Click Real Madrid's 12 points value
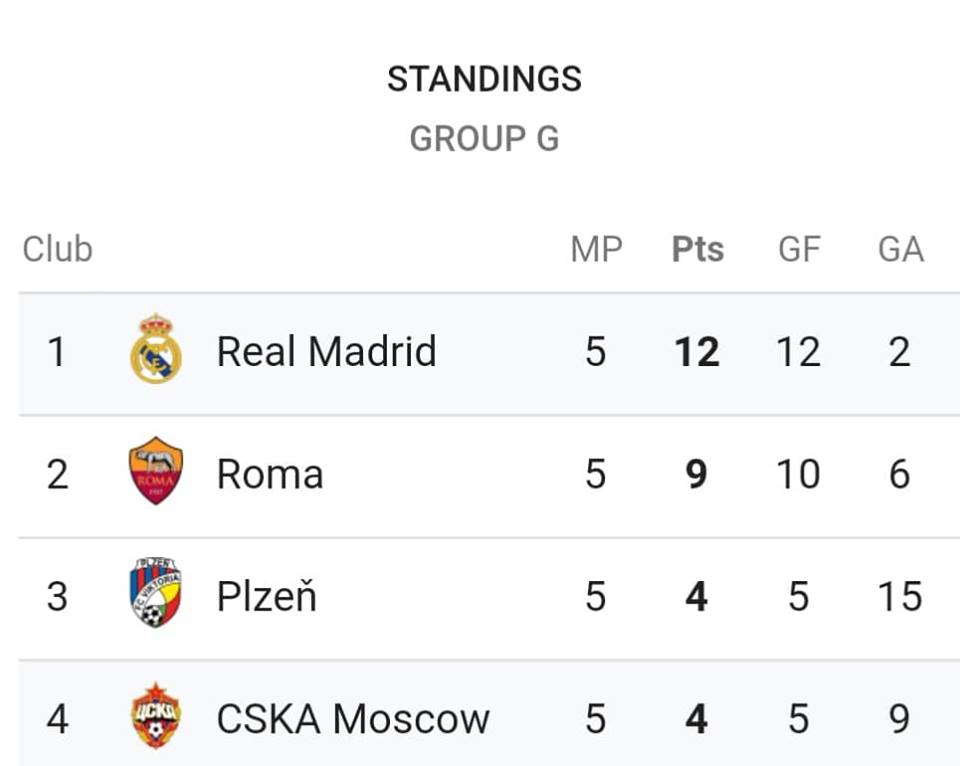This screenshot has width=960, height=766. (697, 352)
